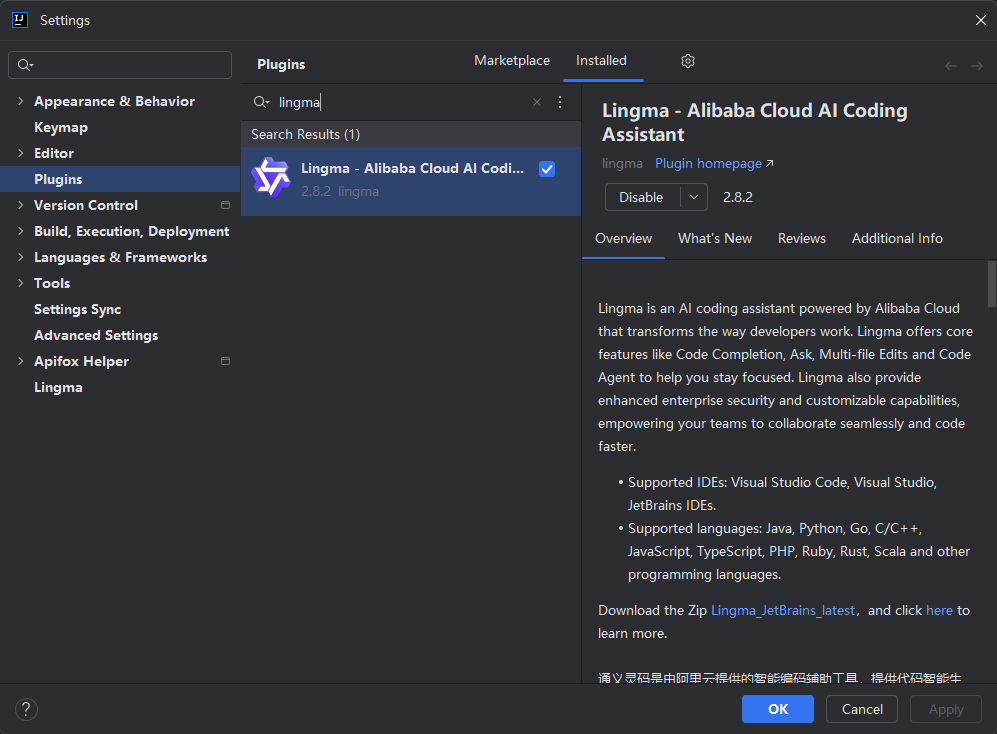Click the Lingma plugin logo icon
997x734 pixels.
tap(271, 177)
